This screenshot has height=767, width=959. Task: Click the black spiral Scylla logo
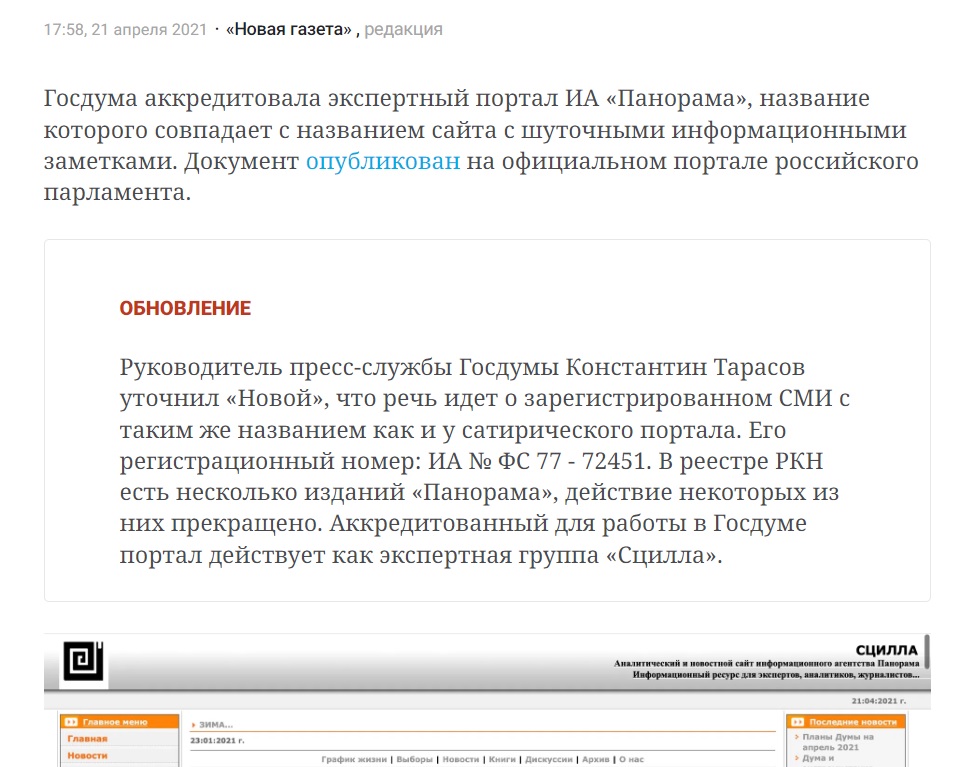point(84,661)
